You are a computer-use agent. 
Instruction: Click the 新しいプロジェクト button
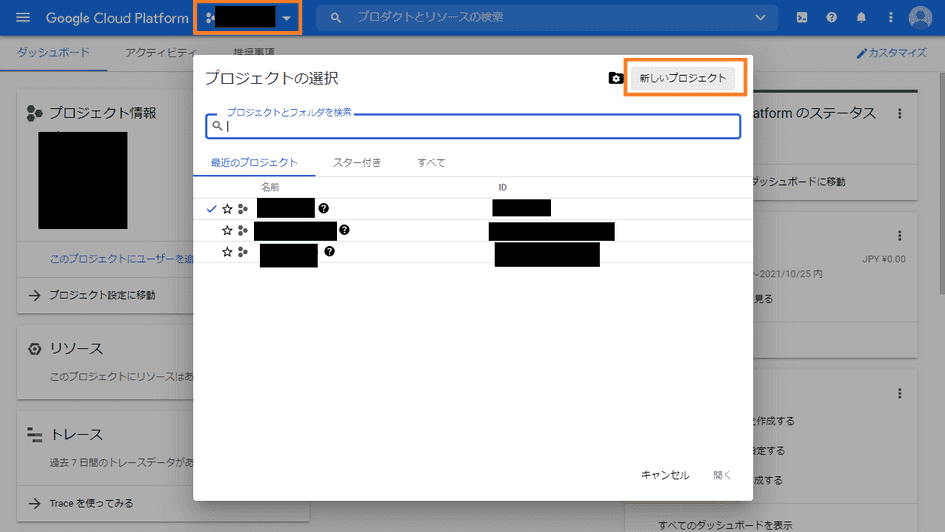(683, 78)
